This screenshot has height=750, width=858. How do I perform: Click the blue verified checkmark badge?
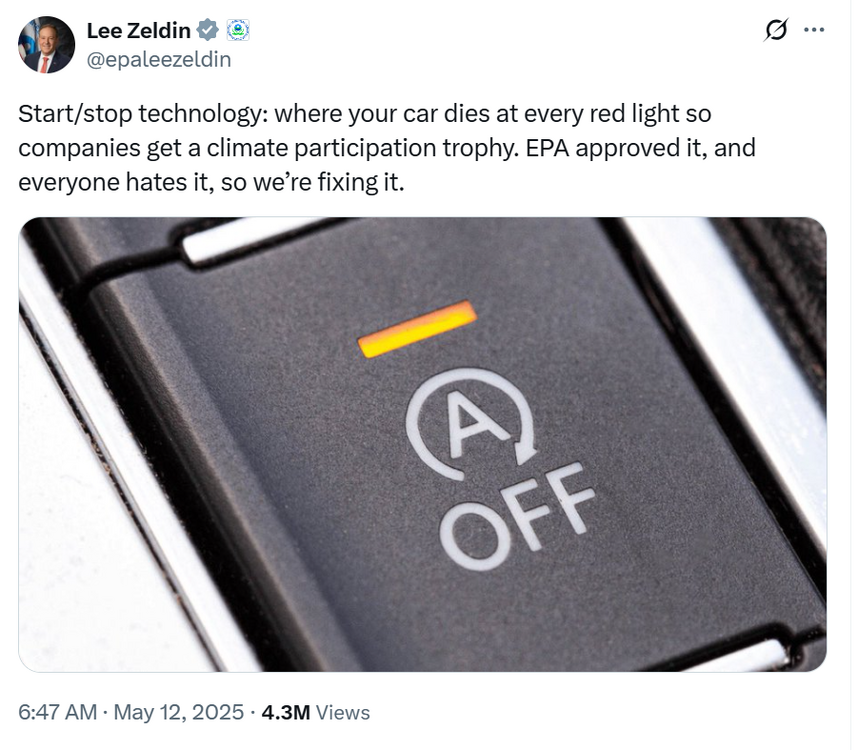[209, 31]
